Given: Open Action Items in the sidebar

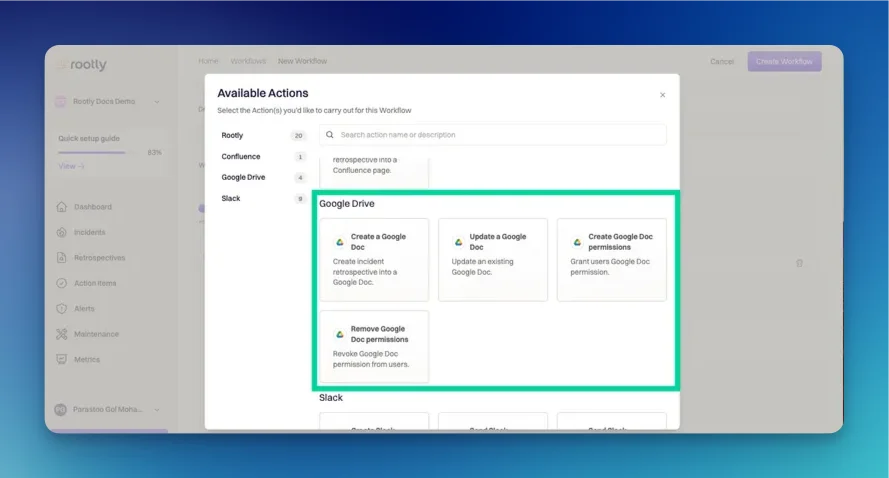Looking at the screenshot, I should 95,284.
